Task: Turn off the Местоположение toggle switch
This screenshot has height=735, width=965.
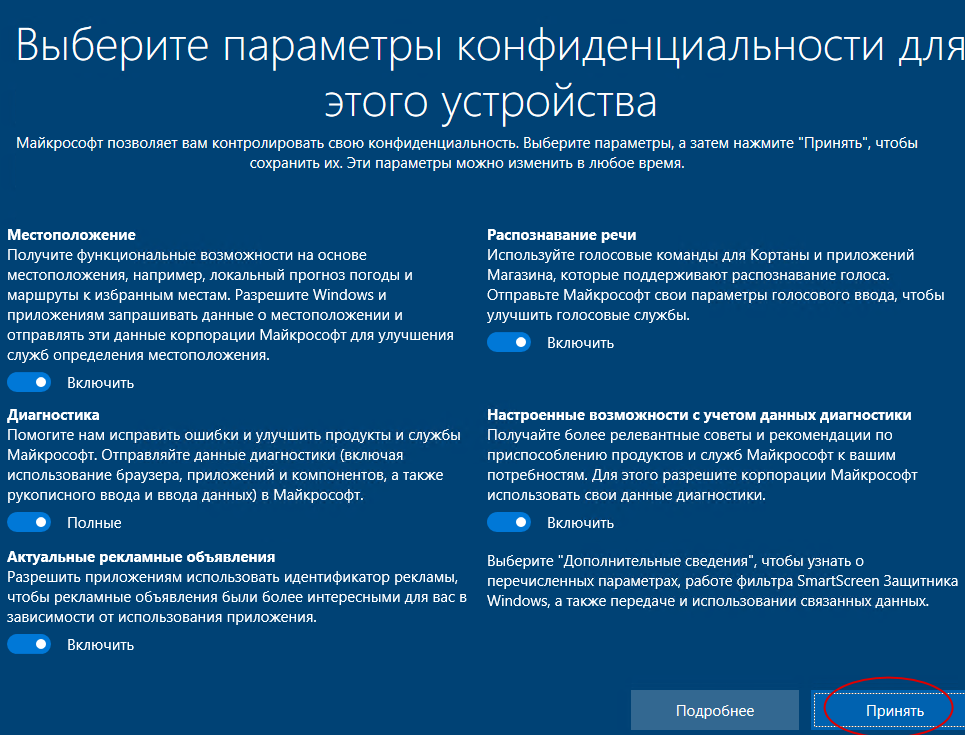Action: (29, 382)
